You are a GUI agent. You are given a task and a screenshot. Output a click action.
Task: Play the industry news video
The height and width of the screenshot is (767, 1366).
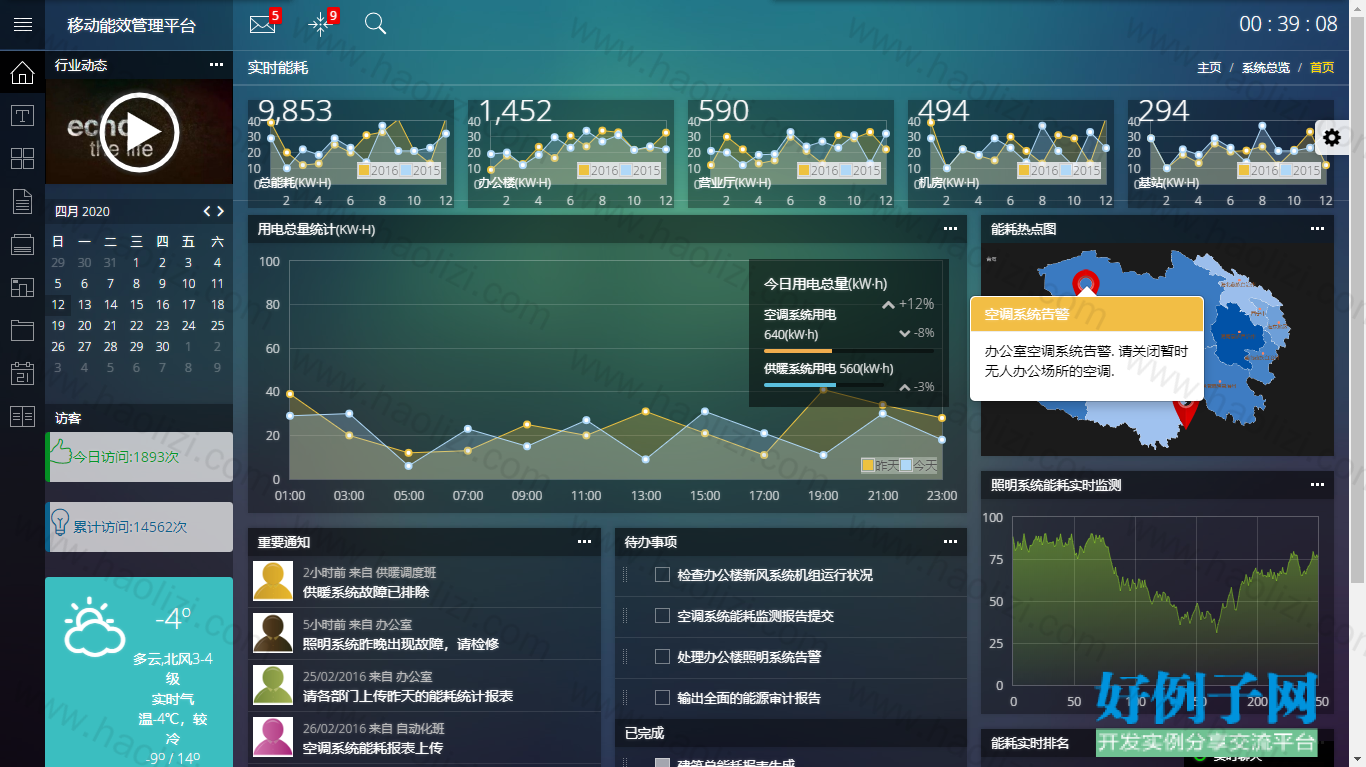pos(139,132)
